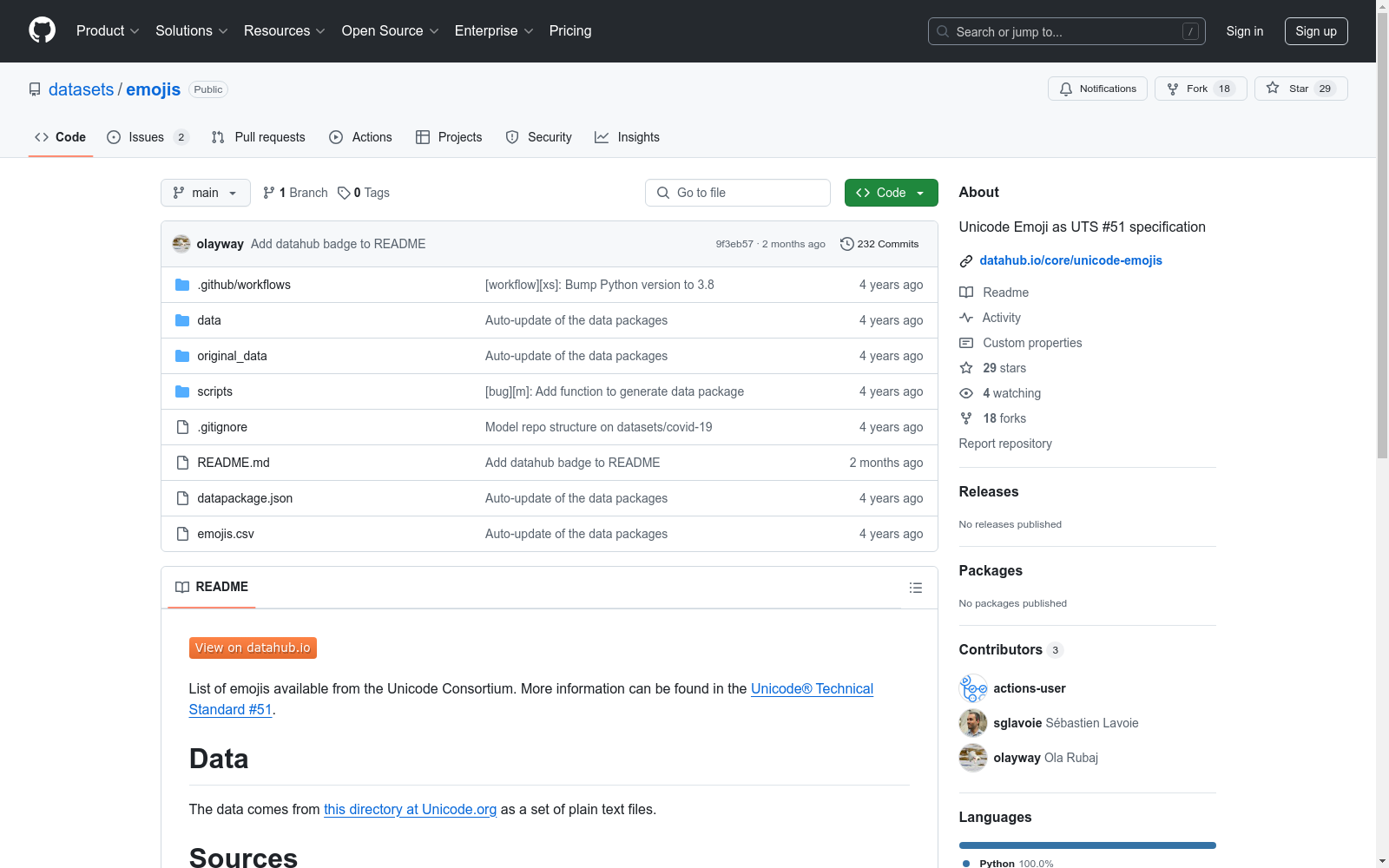Click the README.md file icon
Viewport: 1389px width, 868px height.
182,463
